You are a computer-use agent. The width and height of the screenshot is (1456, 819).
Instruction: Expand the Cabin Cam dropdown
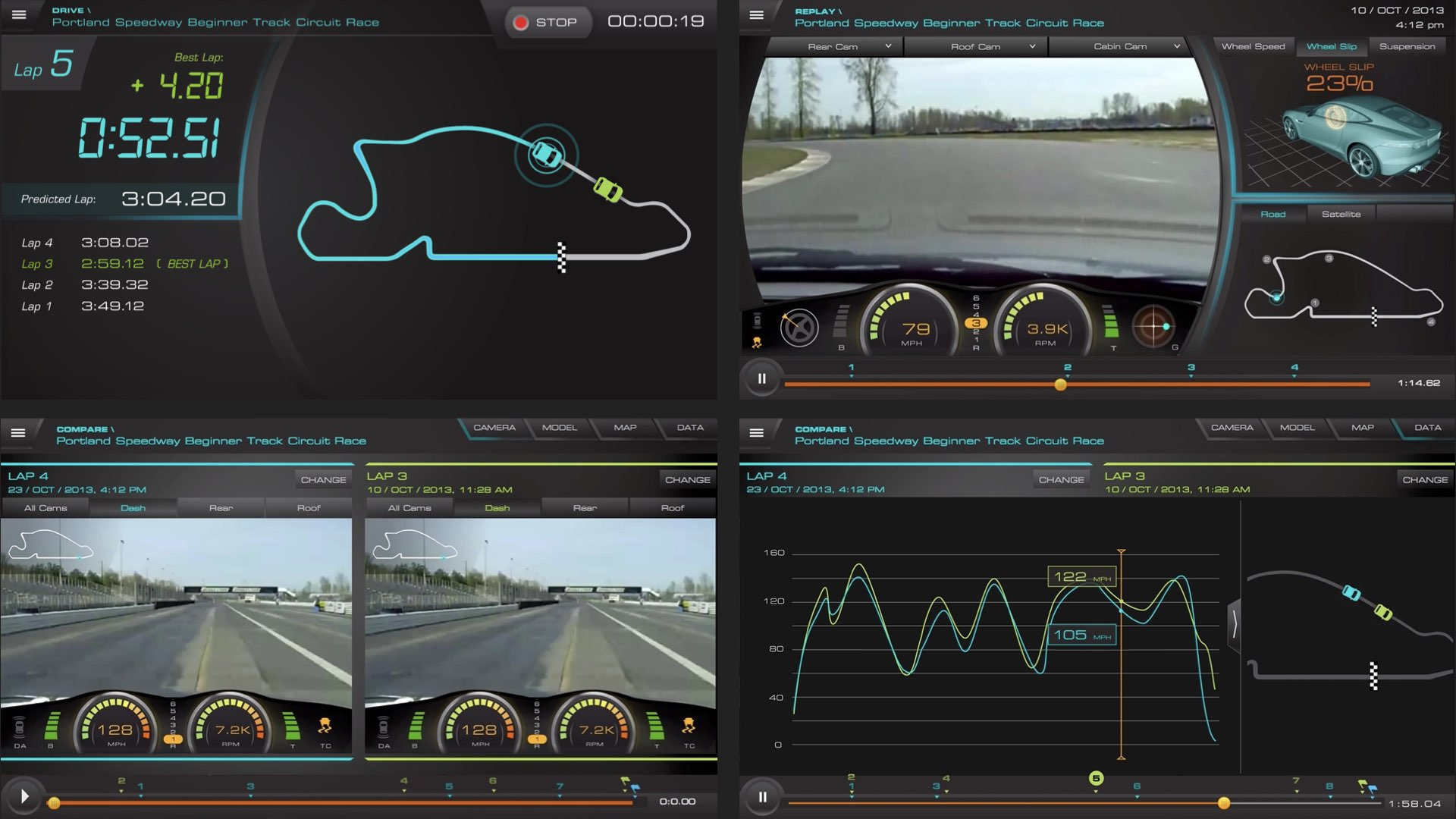1176,46
